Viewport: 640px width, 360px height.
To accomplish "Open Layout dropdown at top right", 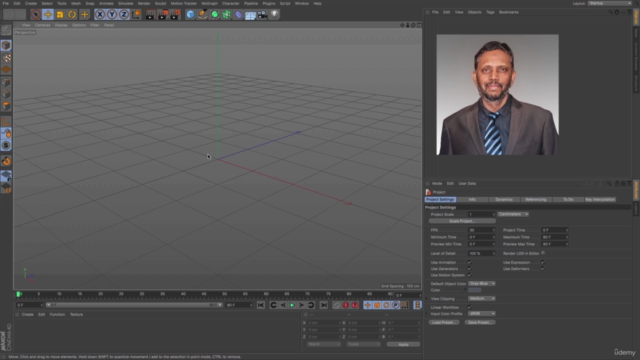I will [610, 3].
